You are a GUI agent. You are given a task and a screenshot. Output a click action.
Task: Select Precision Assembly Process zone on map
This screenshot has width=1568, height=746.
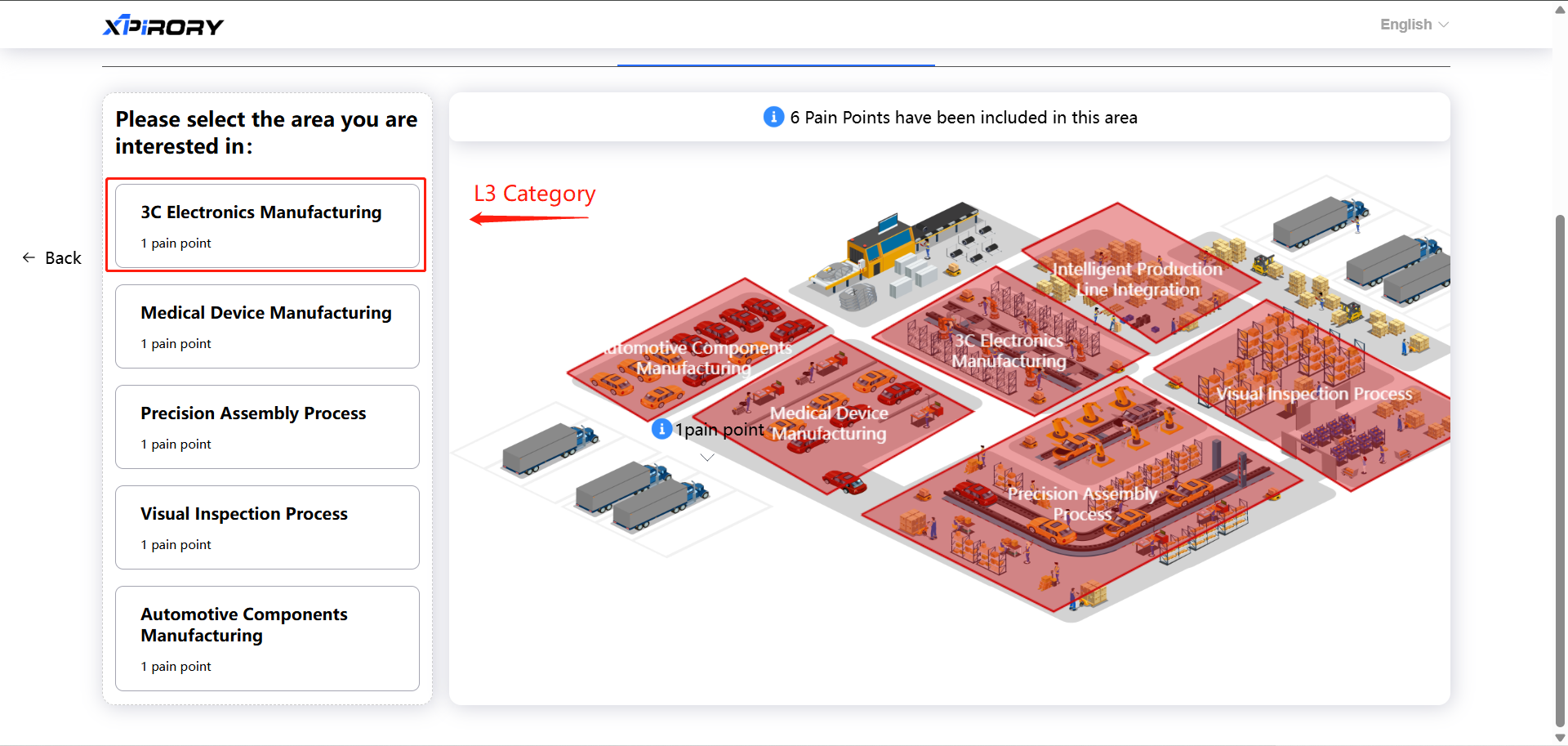click(x=1081, y=503)
